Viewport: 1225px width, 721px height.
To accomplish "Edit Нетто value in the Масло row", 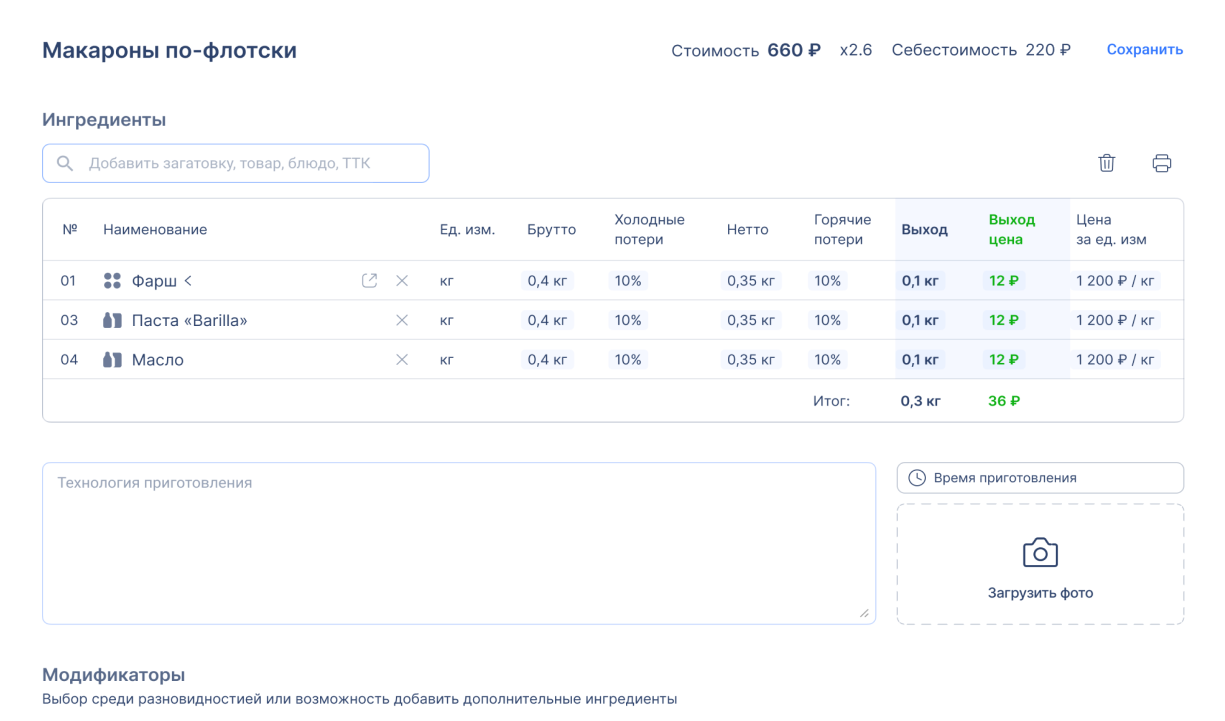I will point(750,360).
